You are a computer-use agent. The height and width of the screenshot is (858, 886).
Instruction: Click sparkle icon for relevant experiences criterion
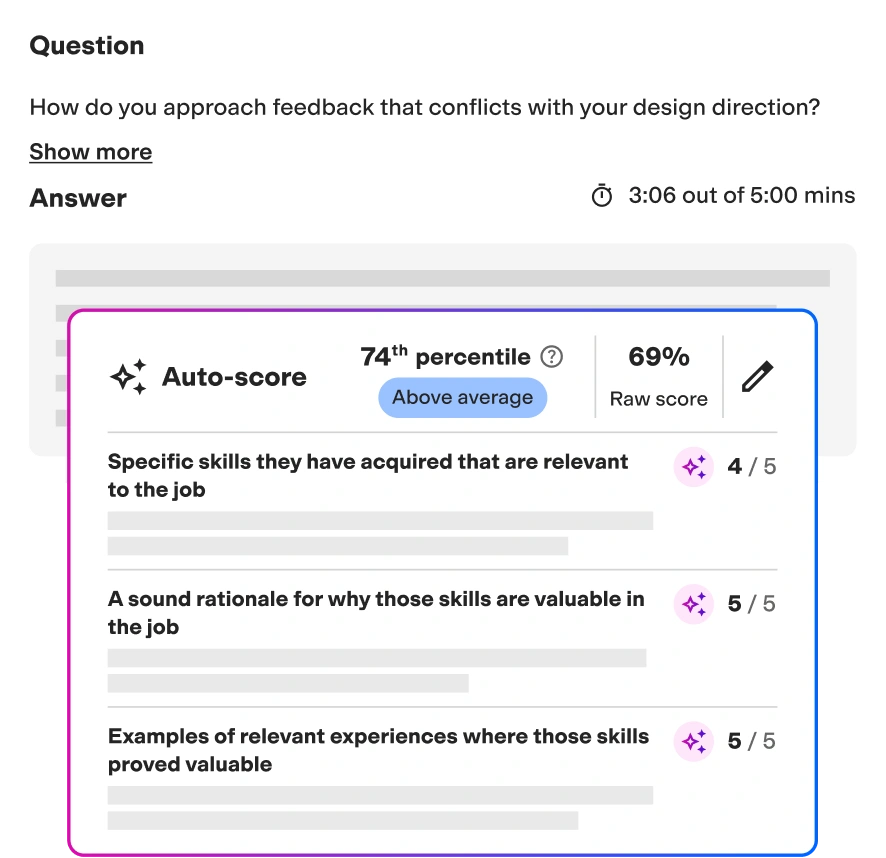[694, 742]
